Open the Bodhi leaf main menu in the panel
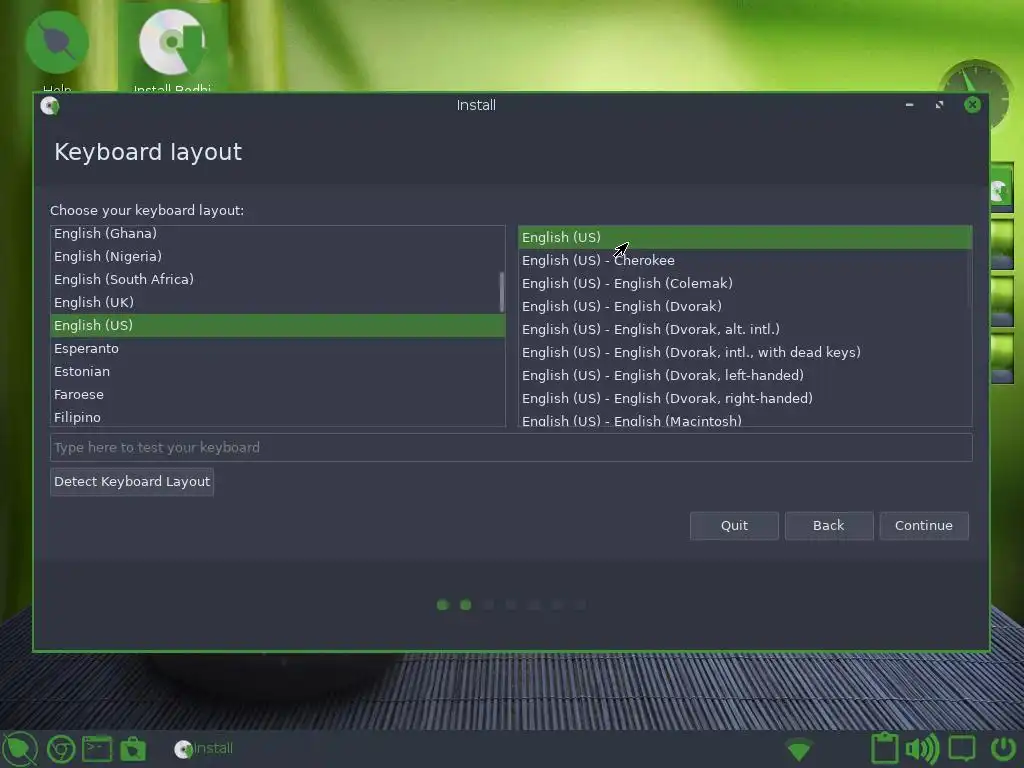1024x768 pixels. click(x=20, y=748)
